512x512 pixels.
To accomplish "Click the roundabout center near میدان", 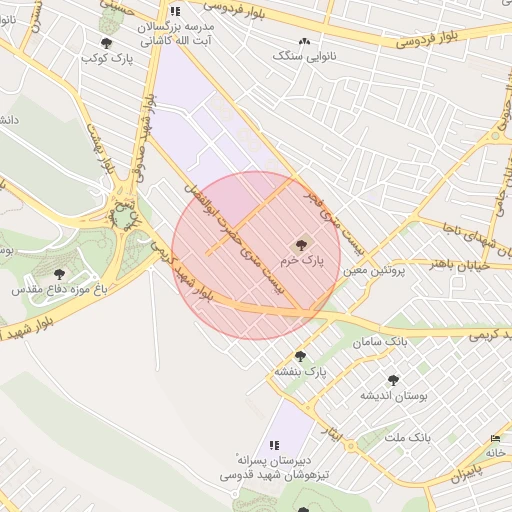I will tap(122, 217).
